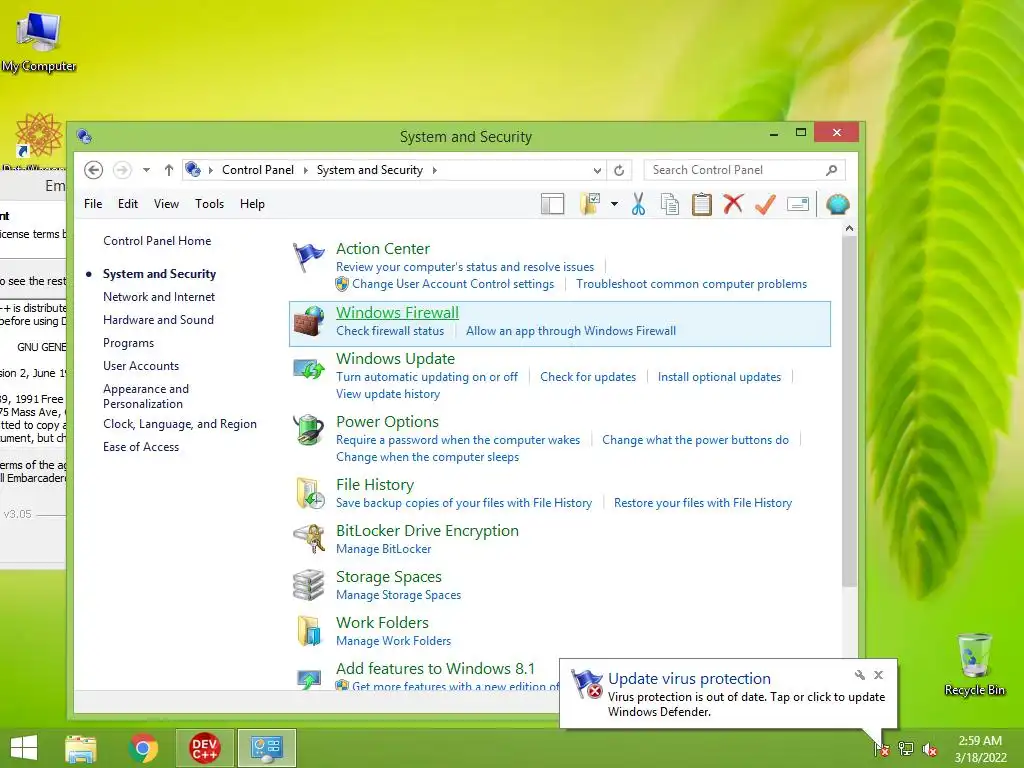Click the folder options toolbar icon
The height and width of the screenshot is (768, 1024).
590,204
